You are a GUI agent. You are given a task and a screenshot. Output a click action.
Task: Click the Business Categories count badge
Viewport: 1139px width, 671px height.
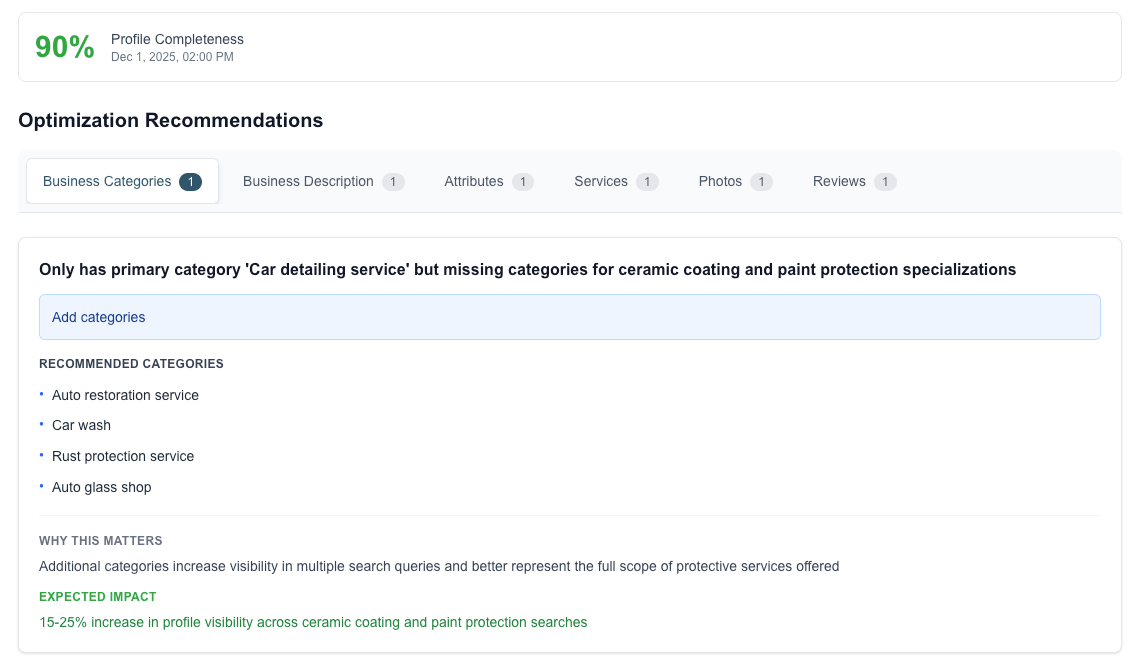(x=190, y=181)
